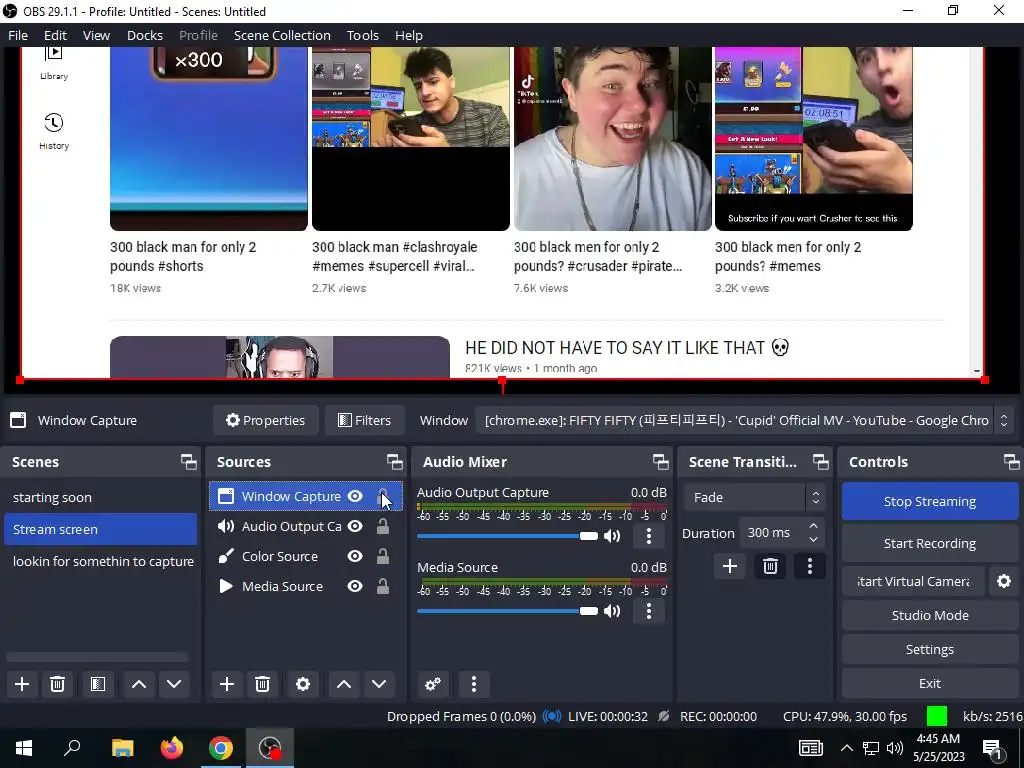Open source properties gear in Sources dock
Screen dimensions: 1024x768
(x=302, y=684)
